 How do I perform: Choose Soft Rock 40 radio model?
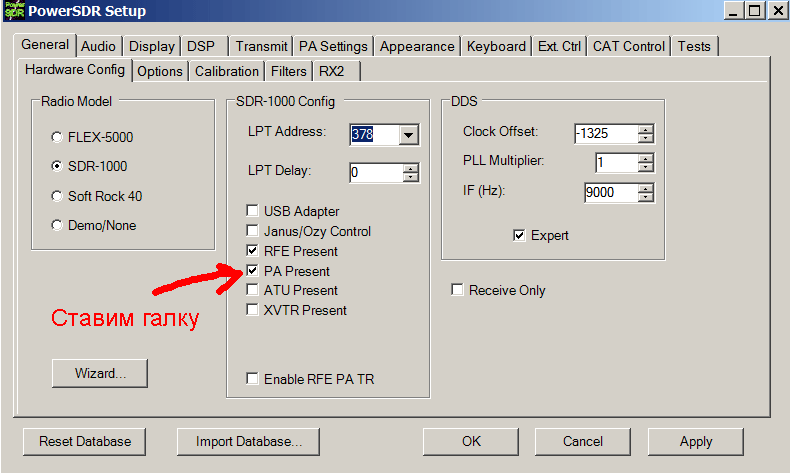point(56,196)
